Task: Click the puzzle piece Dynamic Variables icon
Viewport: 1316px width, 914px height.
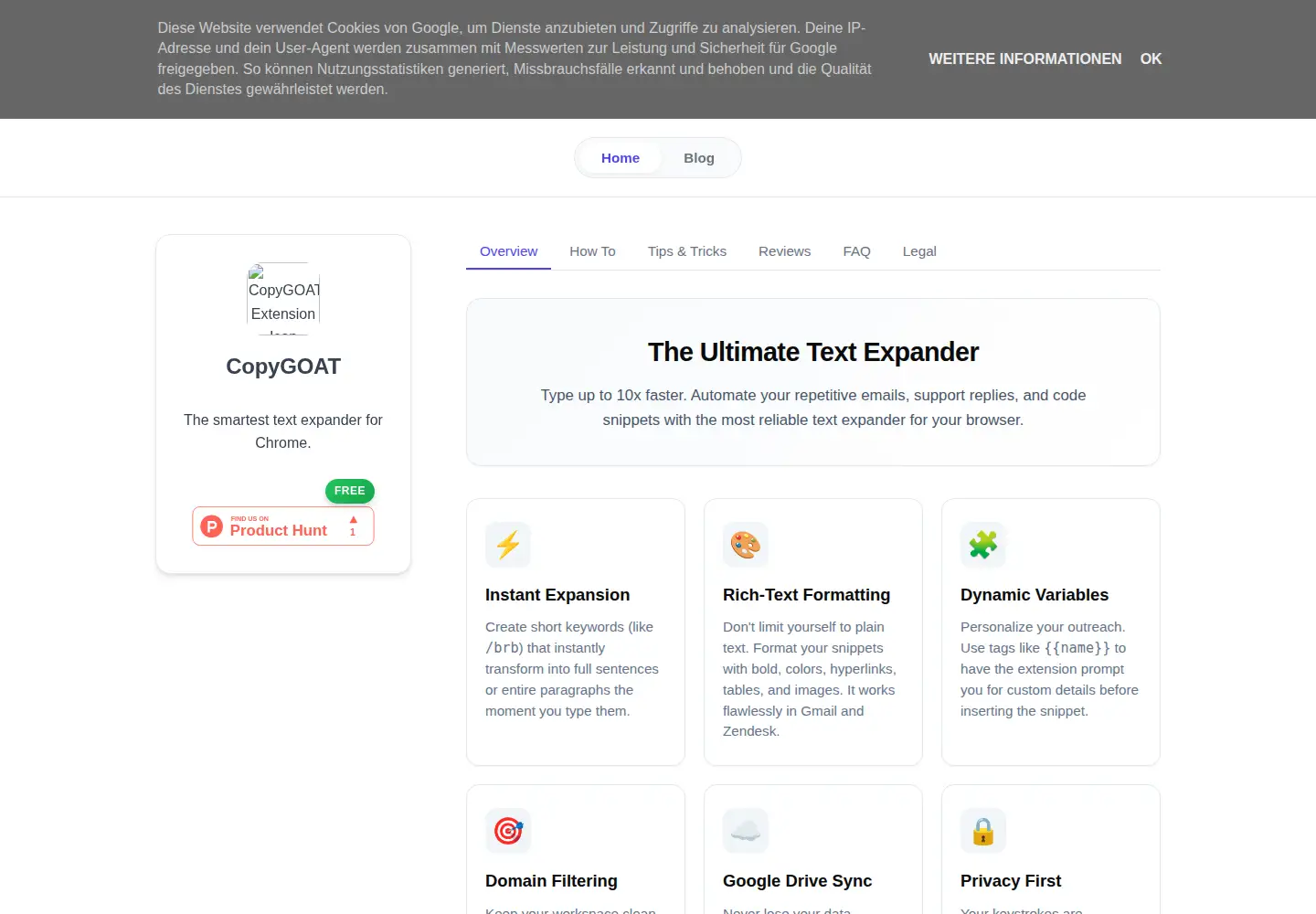Action: [983, 545]
